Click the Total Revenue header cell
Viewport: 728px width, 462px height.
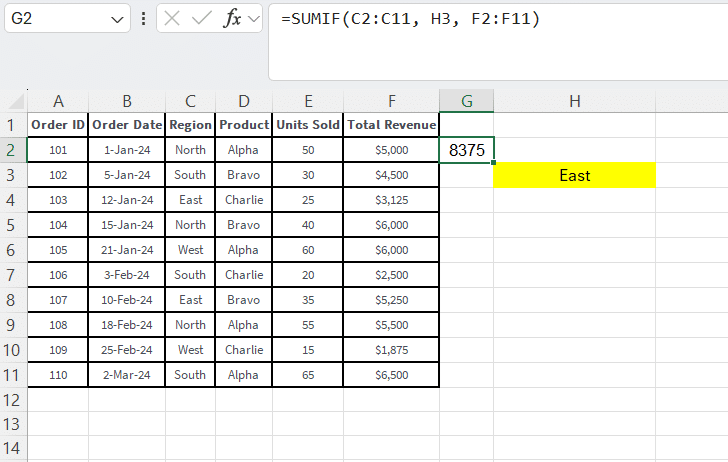pyautogui.click(x=392, y=125)
